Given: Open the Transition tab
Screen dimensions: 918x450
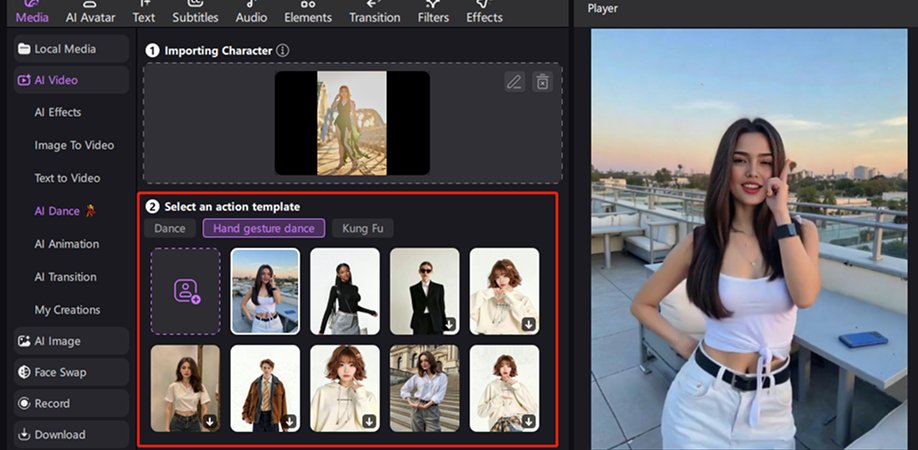Looking at the screenshot, I should coord(375,12).
